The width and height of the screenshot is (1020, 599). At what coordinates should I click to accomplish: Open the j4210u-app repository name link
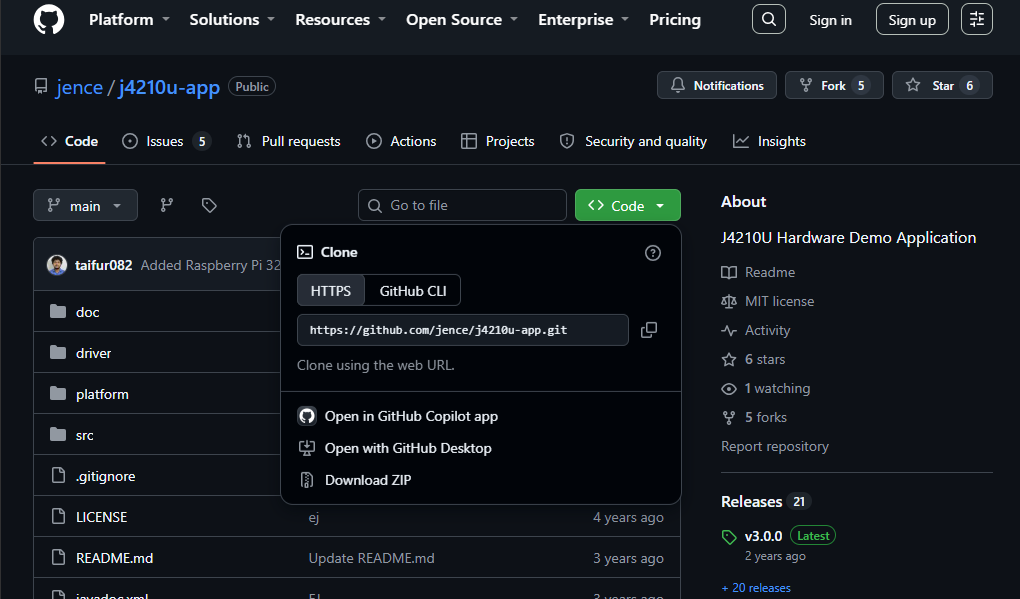[169, 87]
